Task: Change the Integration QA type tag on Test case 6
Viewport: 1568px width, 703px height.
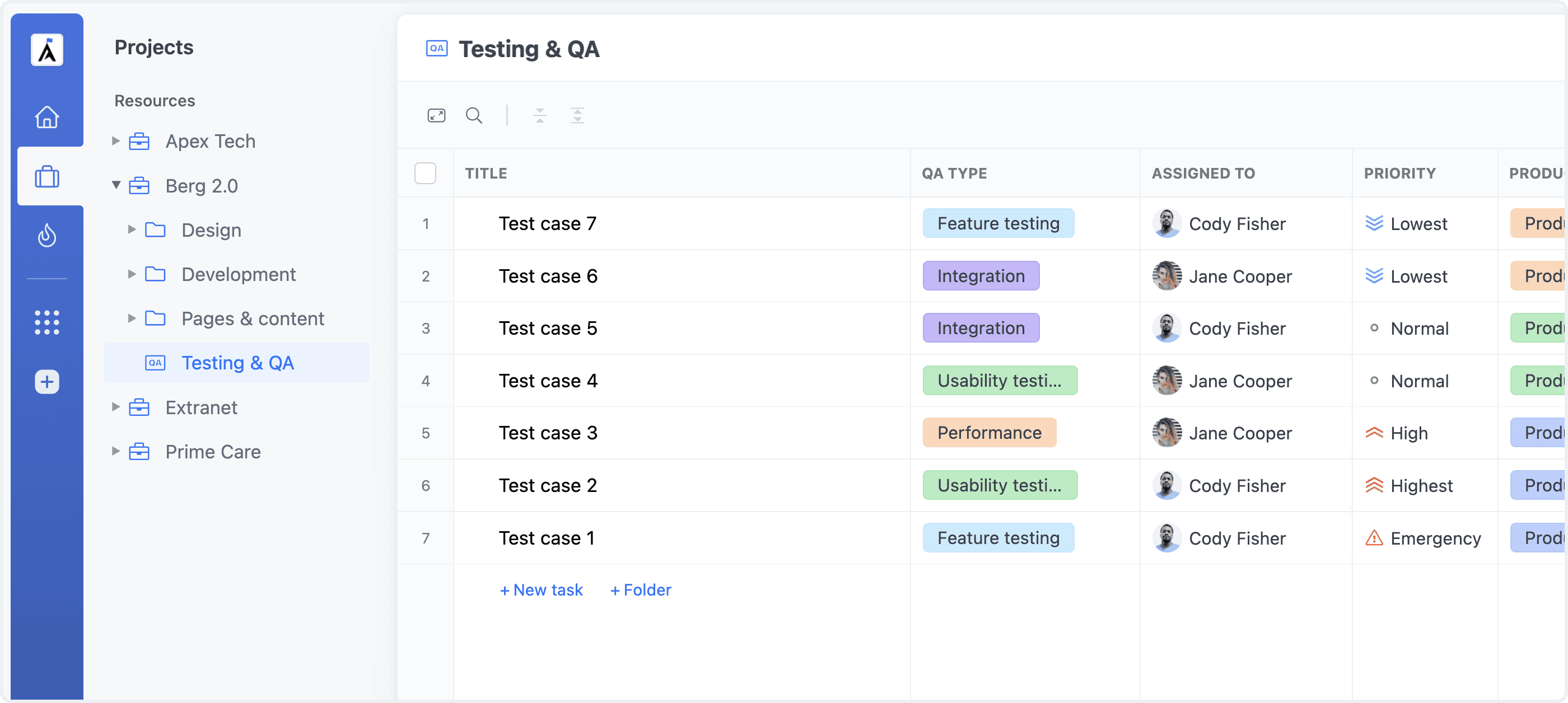Action: coord(981,275)
